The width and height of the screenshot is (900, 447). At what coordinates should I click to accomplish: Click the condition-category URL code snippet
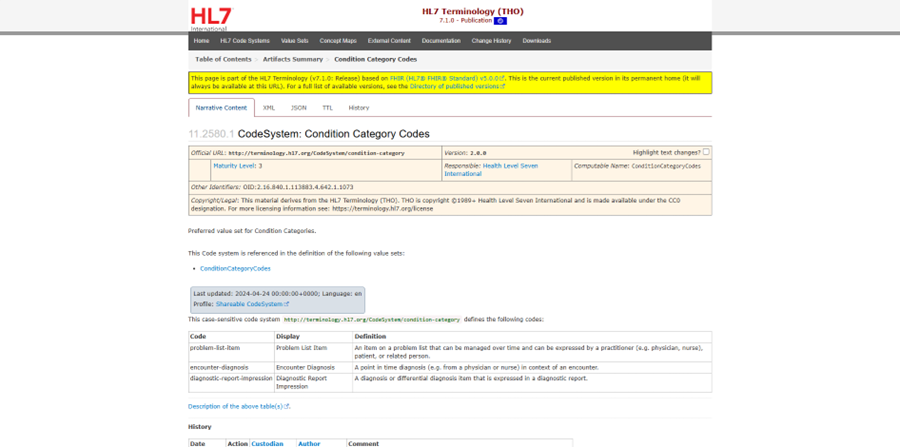pyautogui.click(x=372, y=320)
